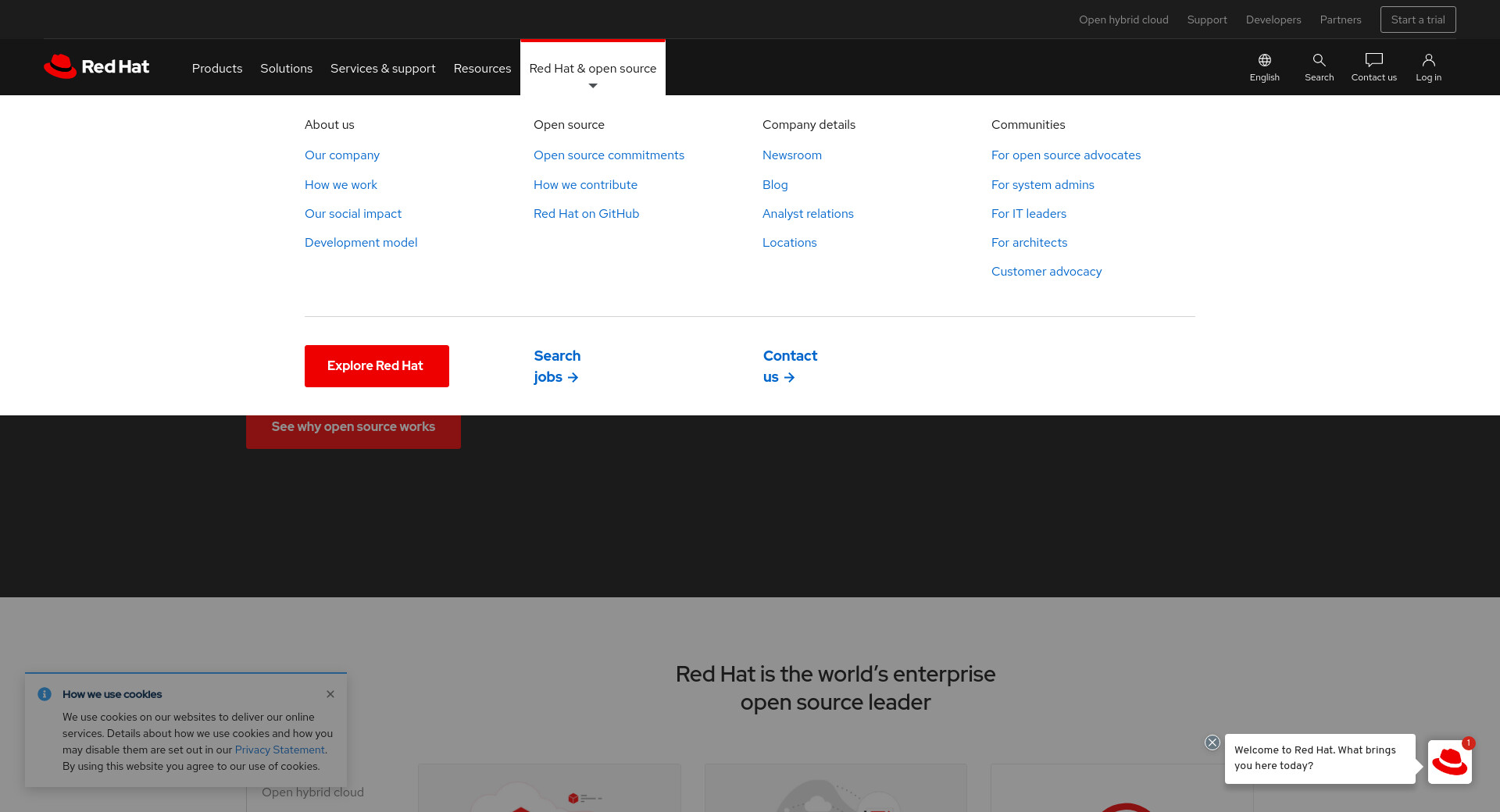Open the English language globe selector
1500x812 pixels.
(x=1264, y=67)
